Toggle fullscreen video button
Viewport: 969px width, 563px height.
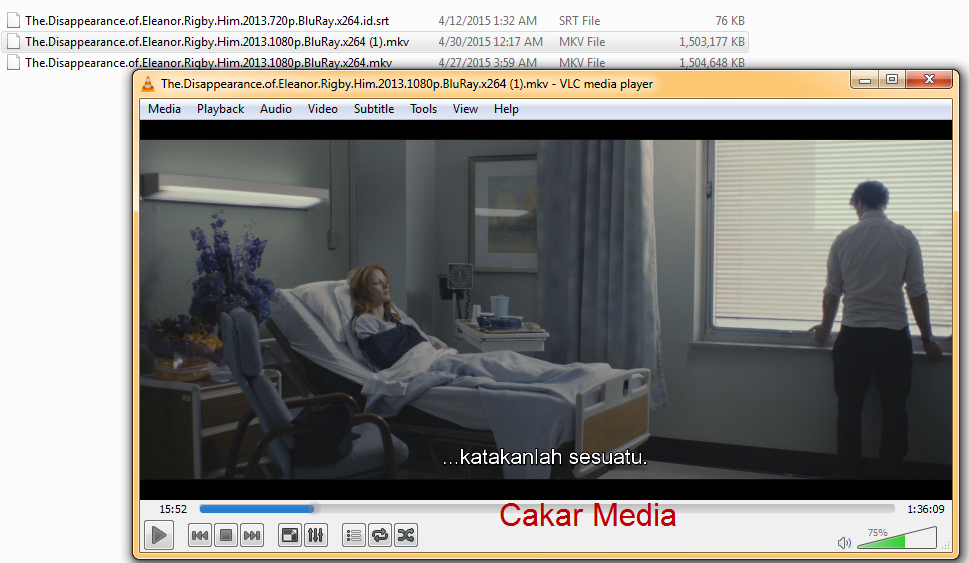click(289, 535)
